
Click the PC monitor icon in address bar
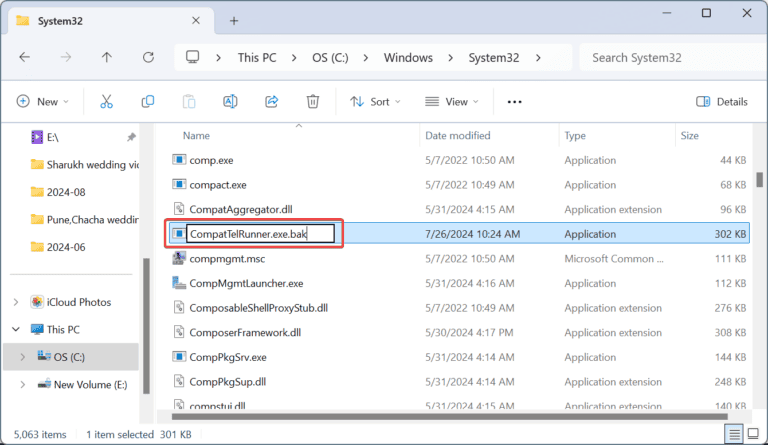click(192, 57)
